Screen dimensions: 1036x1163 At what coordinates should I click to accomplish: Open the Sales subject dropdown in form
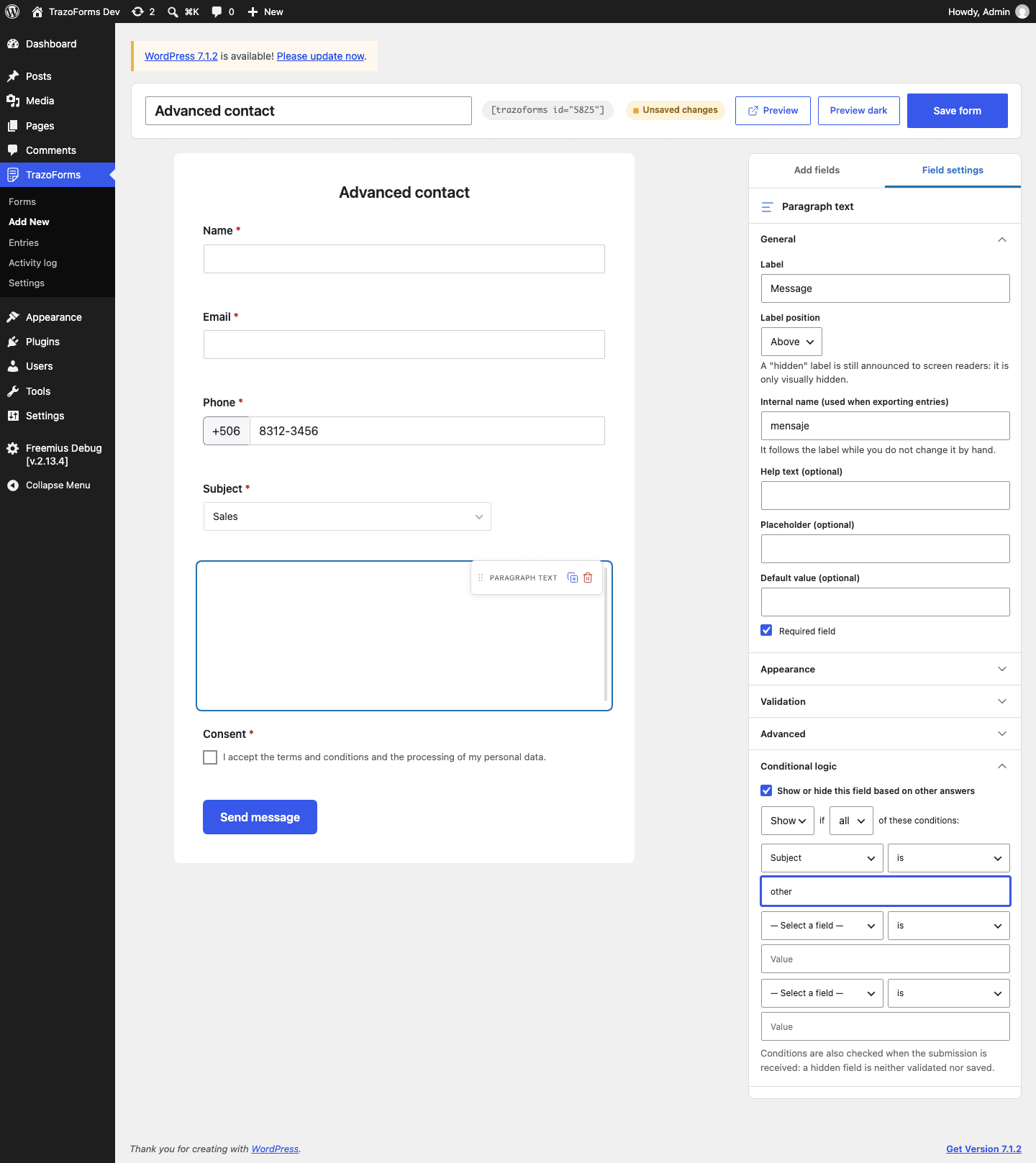[347, 516]
